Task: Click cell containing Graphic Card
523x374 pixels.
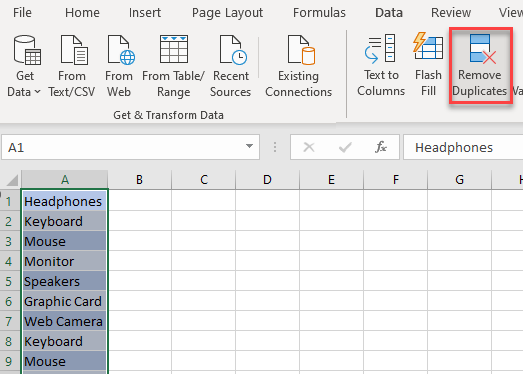Action: [x=65, y=301]
